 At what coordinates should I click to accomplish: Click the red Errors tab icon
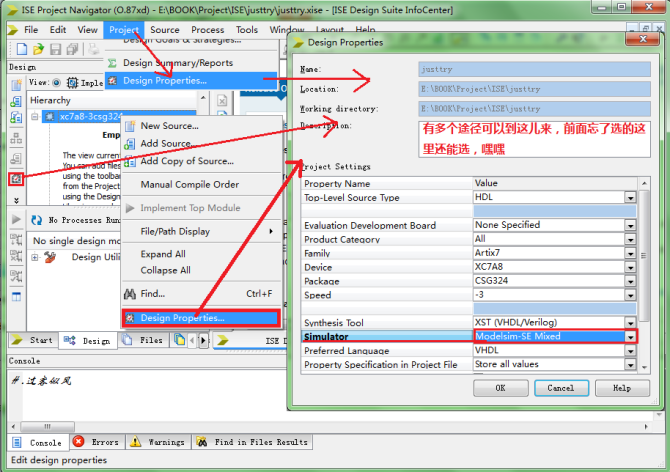pyautogui.click(x=78, y=441)
